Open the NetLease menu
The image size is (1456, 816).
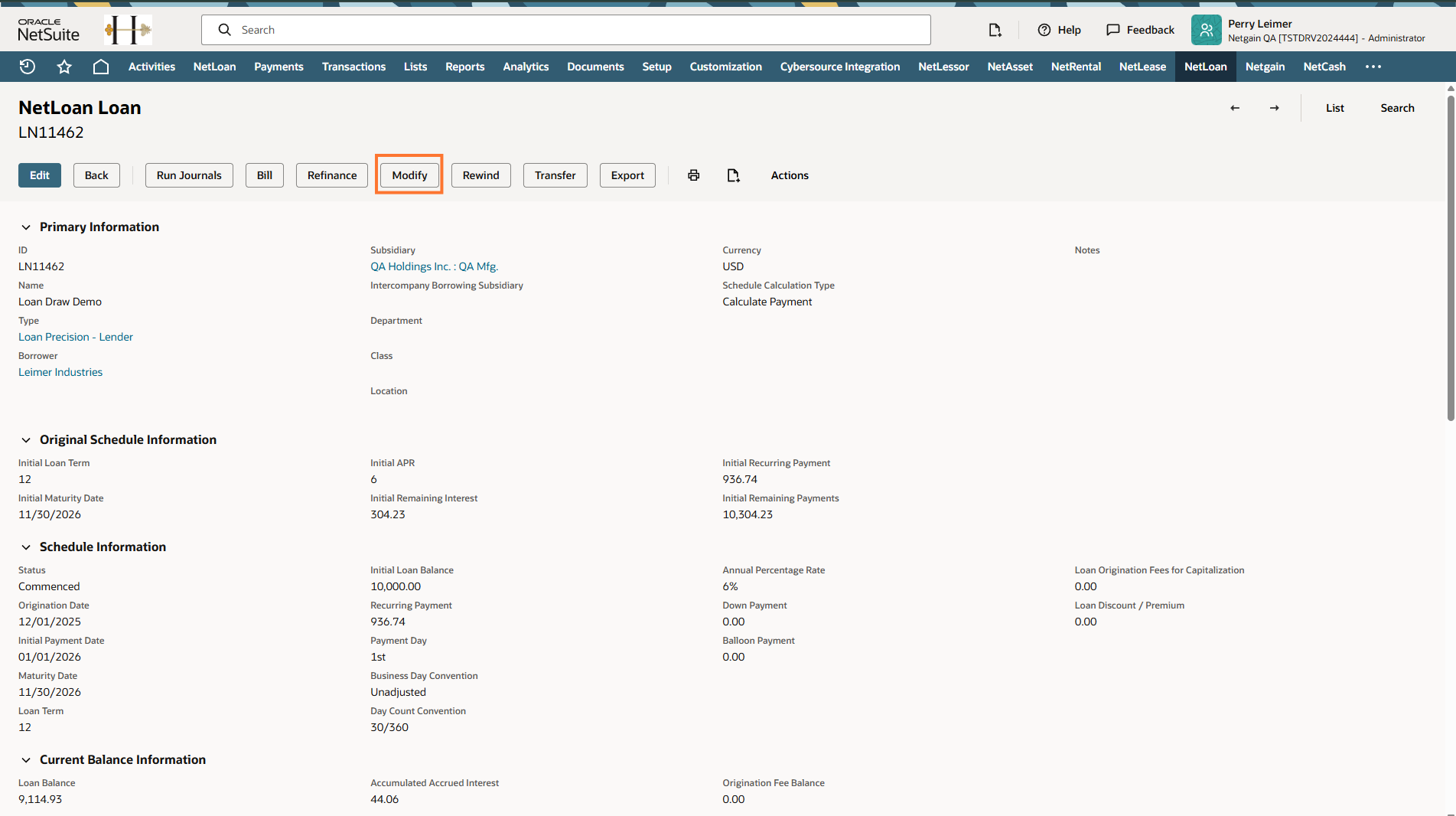[x=1142, y=67]
